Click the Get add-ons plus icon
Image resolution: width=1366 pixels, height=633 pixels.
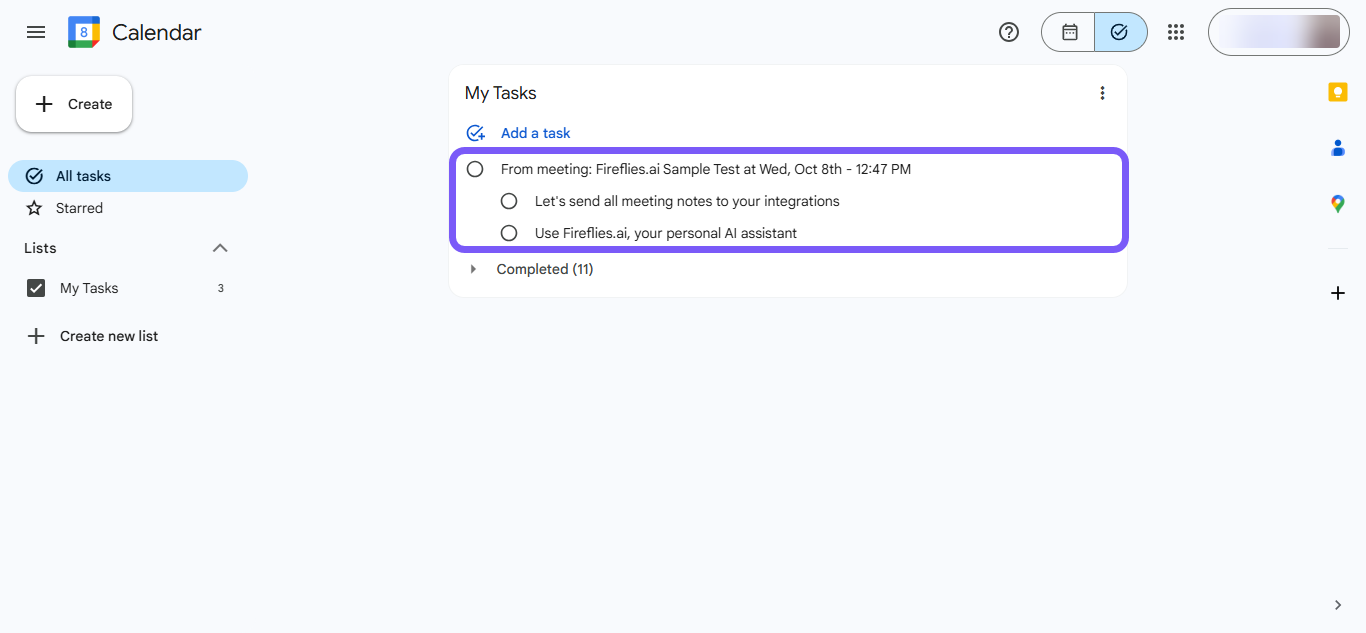tap(1338, 293)
